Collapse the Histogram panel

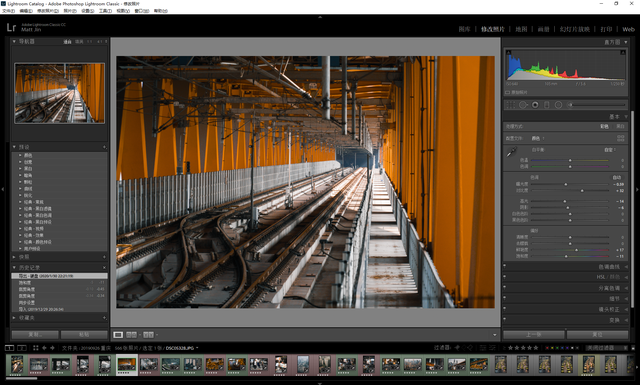[626, 42]
